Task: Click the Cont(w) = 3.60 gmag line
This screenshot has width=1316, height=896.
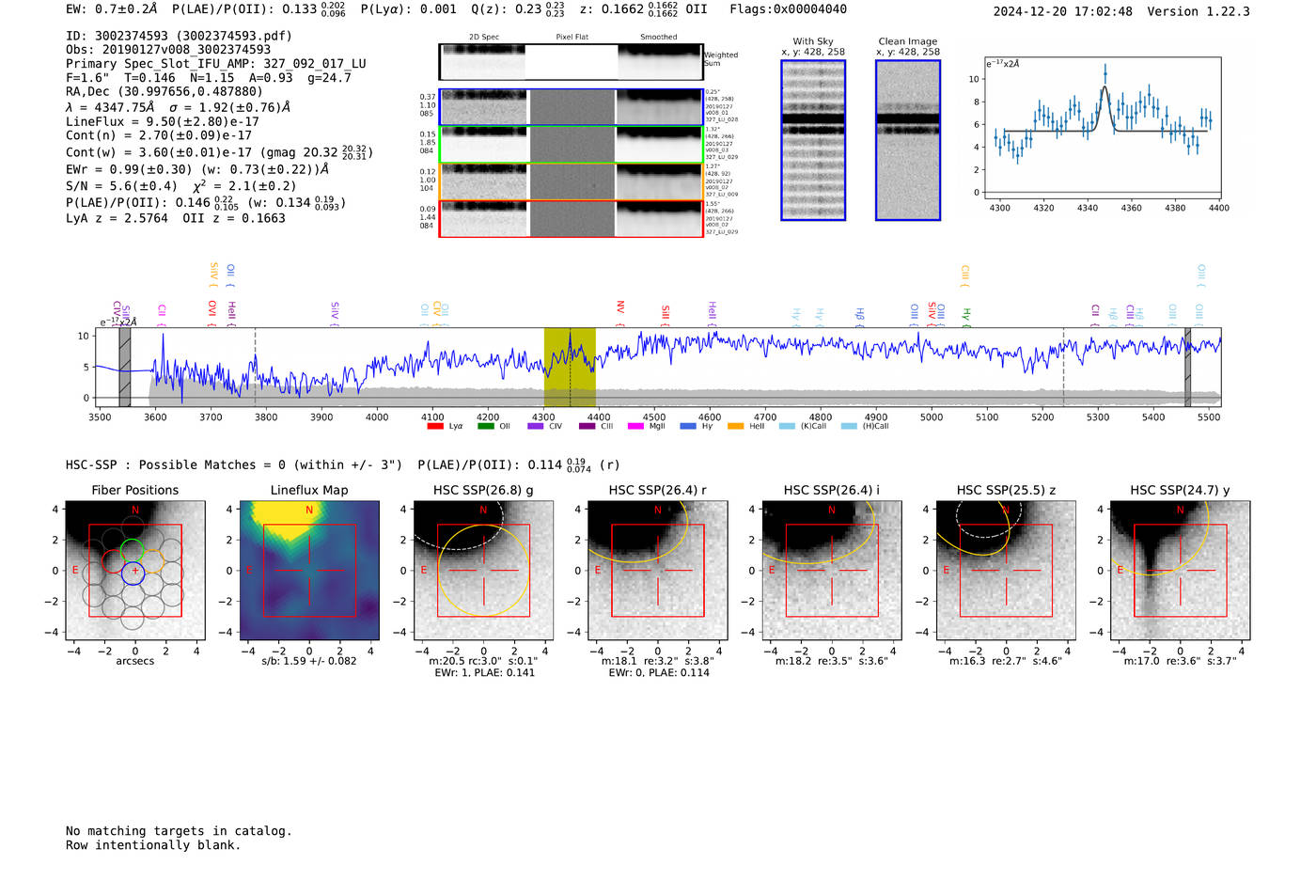Action: (219, 151)
